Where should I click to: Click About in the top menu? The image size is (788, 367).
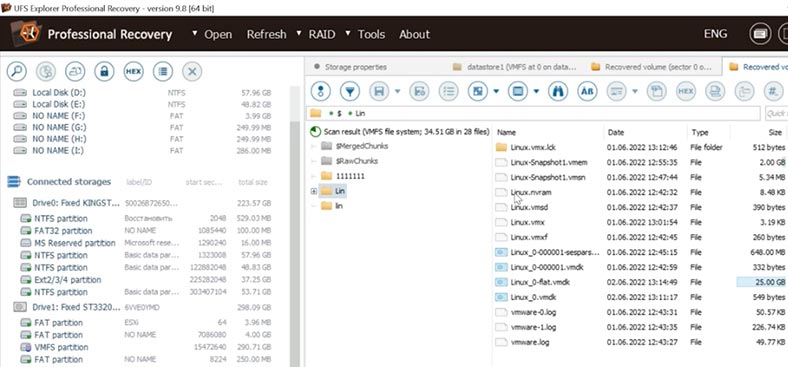point(415,34)
